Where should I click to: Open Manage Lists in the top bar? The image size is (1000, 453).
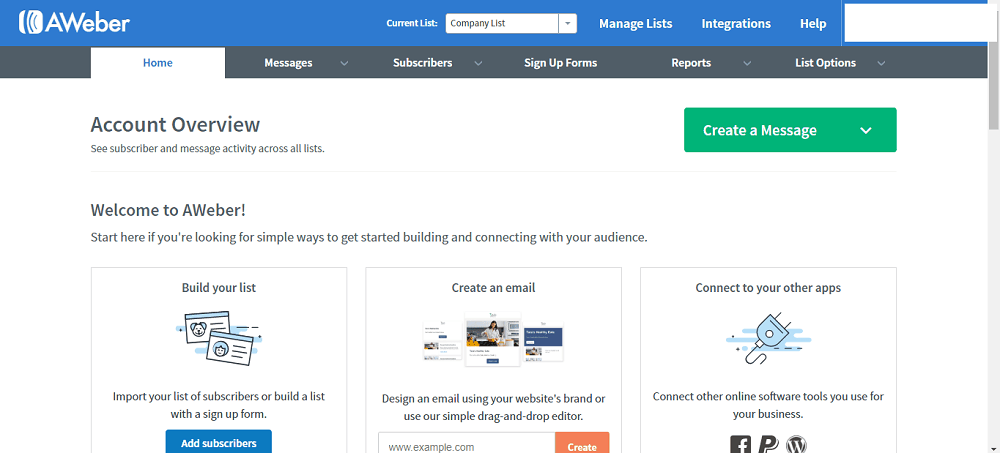[x=635, y=23]
